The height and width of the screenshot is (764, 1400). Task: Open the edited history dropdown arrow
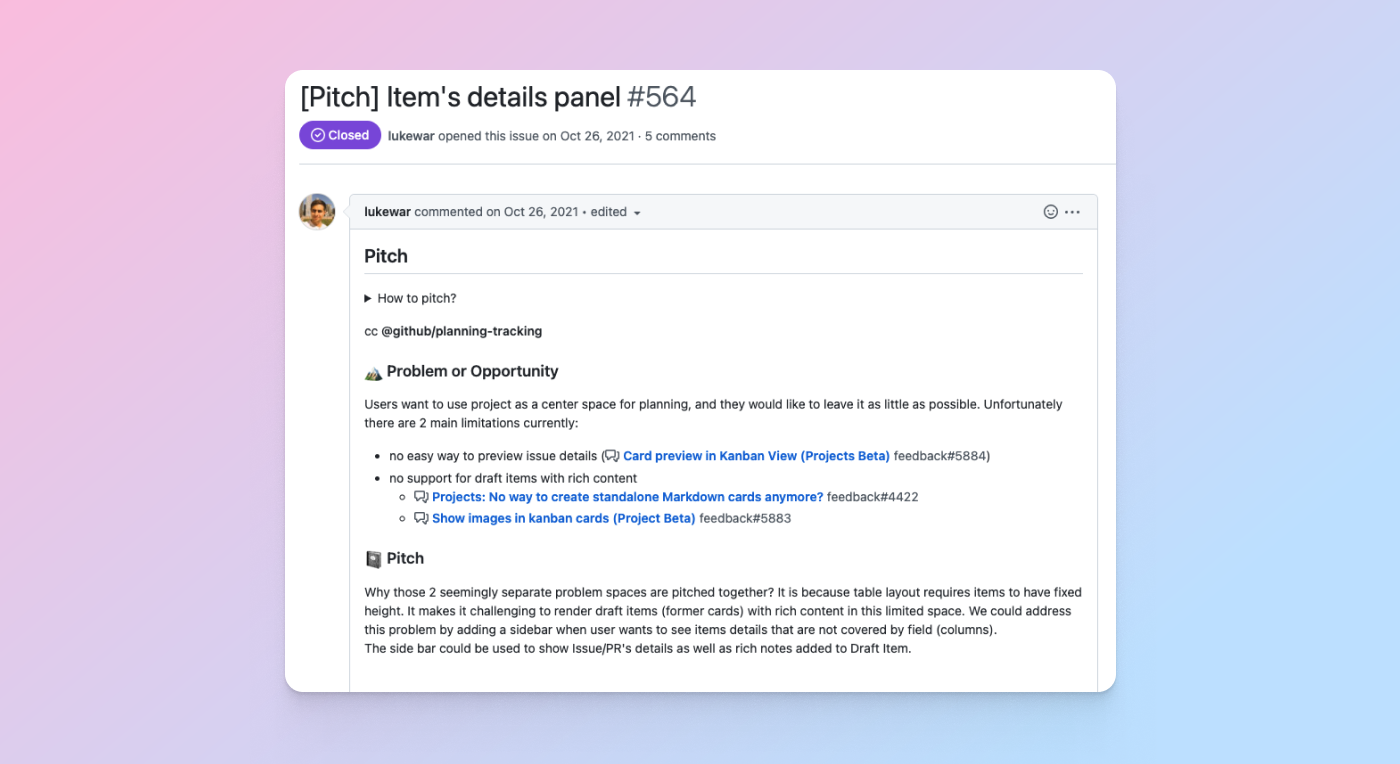coord(637,213)
